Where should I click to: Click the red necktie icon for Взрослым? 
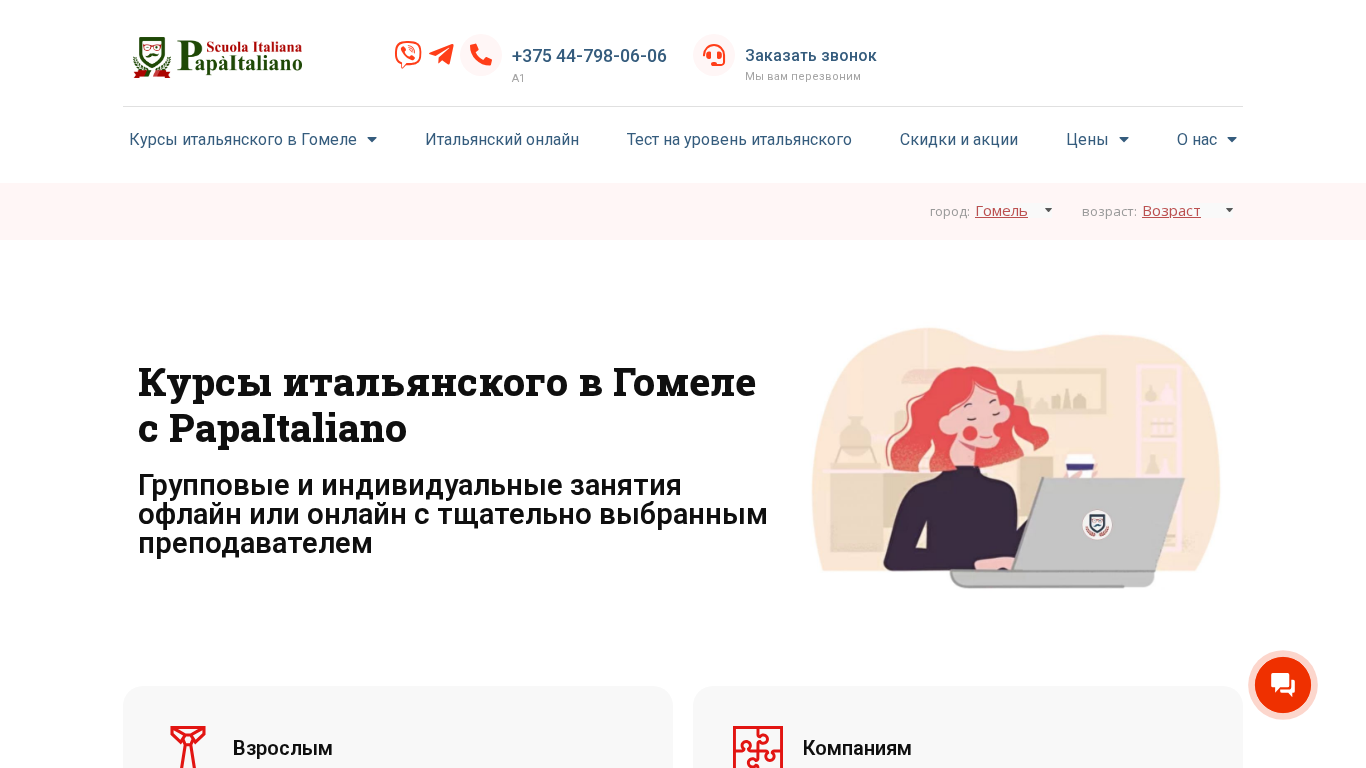188,747
